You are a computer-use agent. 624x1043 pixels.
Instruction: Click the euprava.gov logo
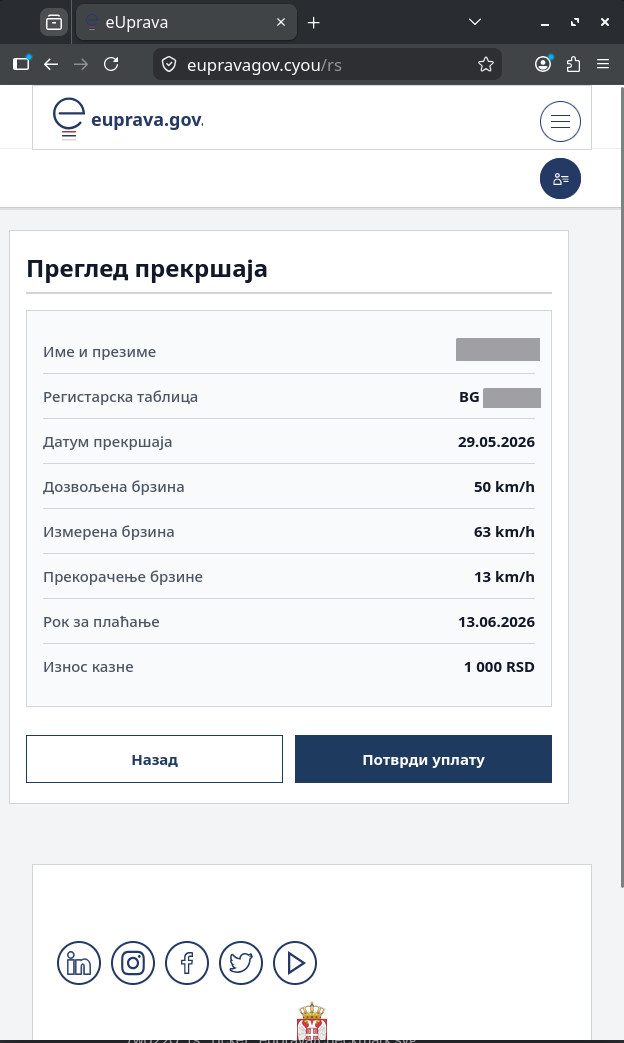pos(128,119)
